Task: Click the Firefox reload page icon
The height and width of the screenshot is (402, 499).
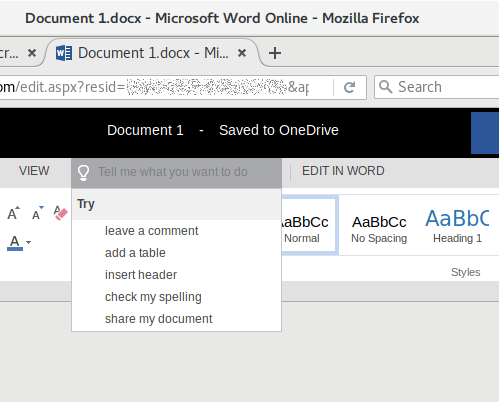Action: click(x=349, y=87)
